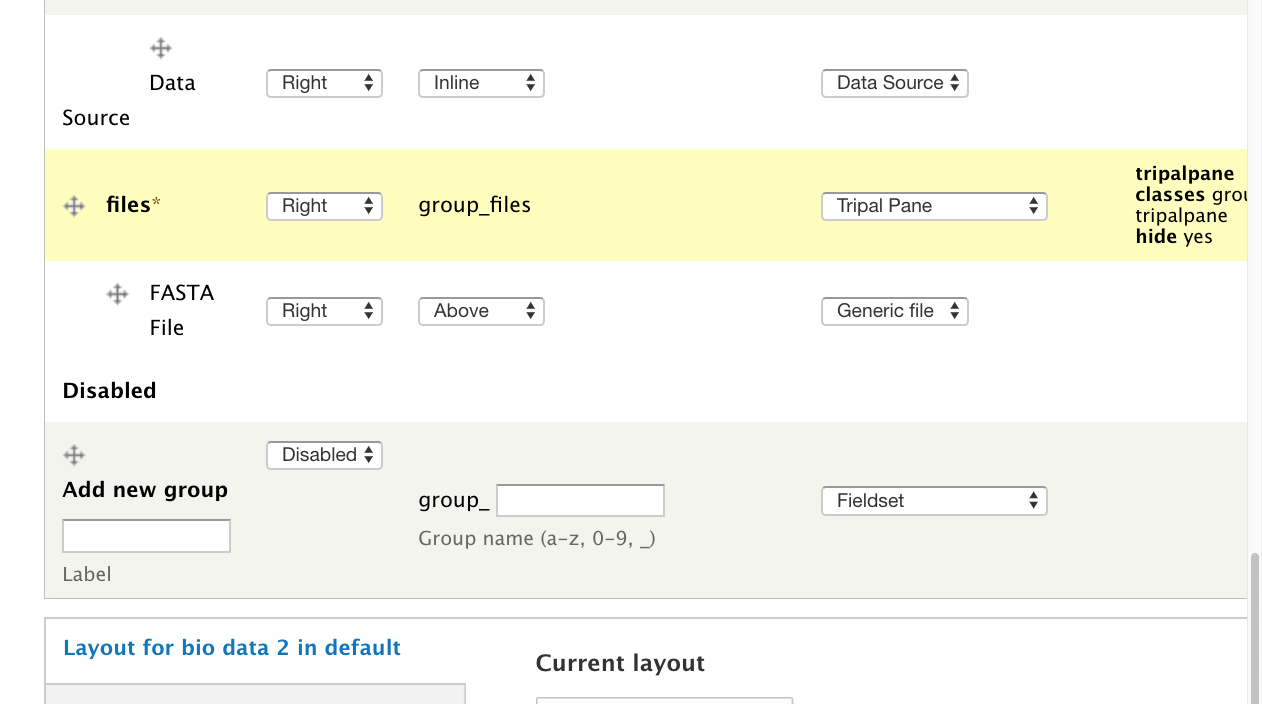Click the drag handle for Data Source row
The width and height of the screenshot is (1262, 704).
click(161, 48)
